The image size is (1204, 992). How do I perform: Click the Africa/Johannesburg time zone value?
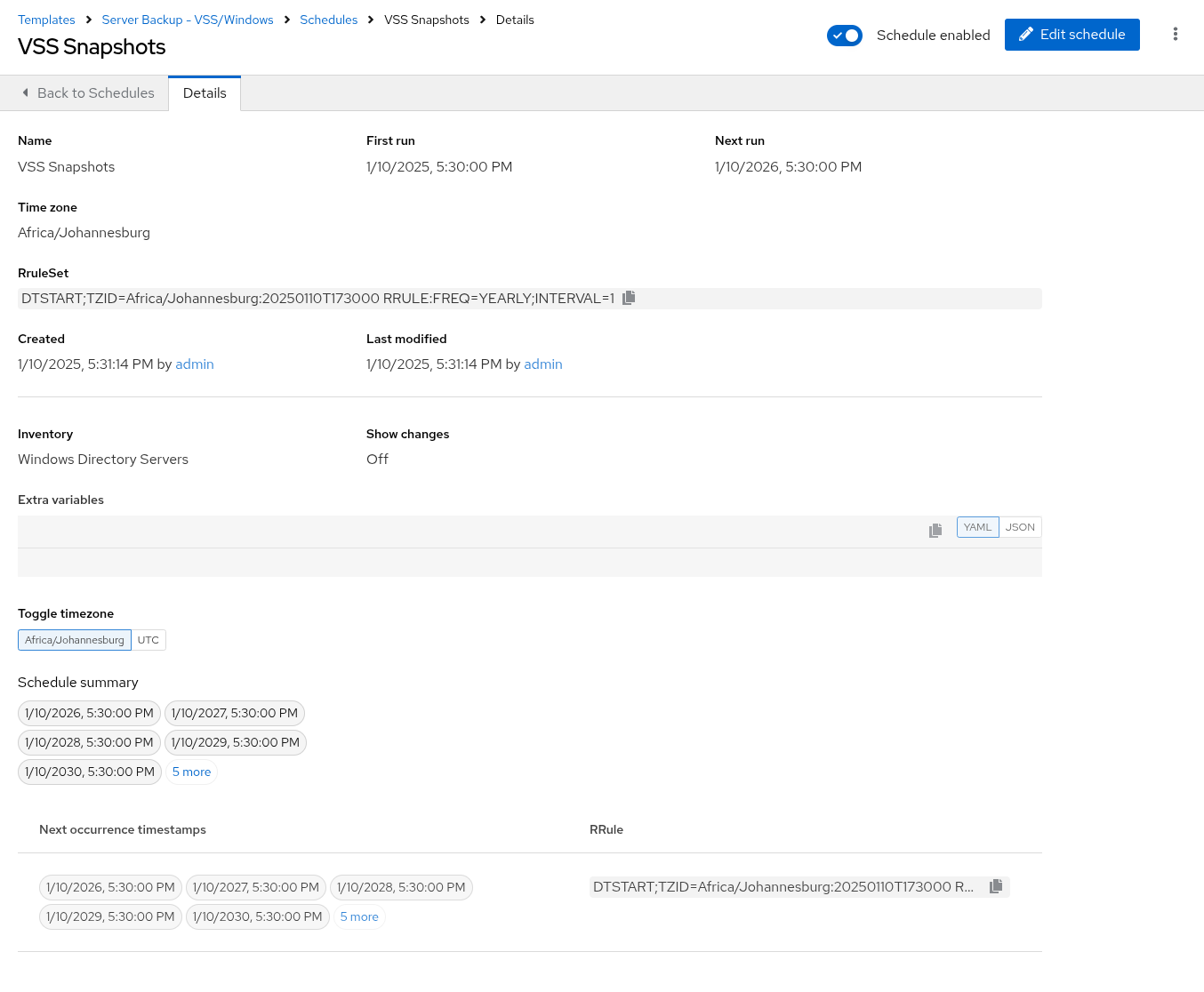click(x=84, y=232)
